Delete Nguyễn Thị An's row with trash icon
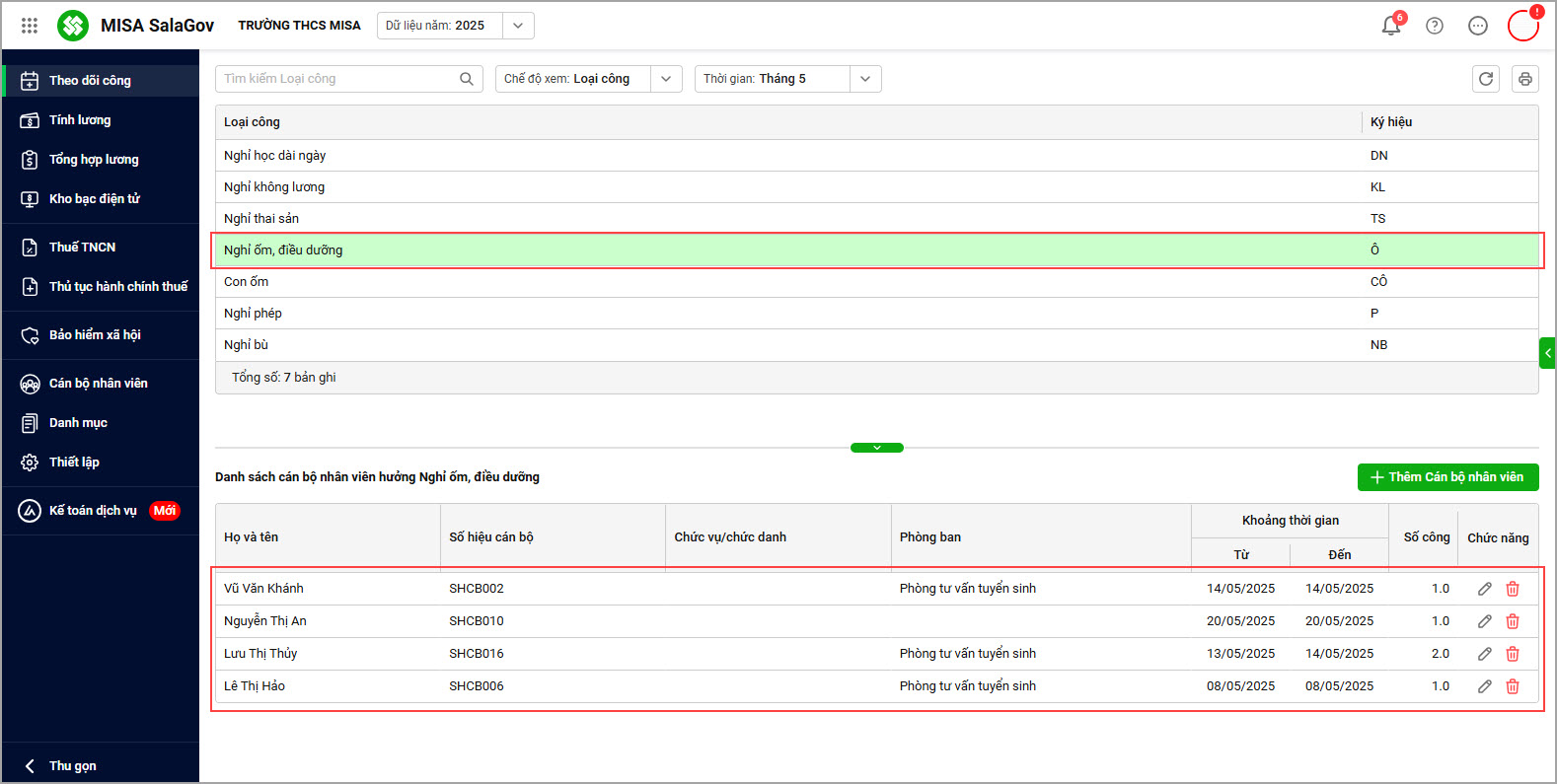The height and width of the screenshot is (784, 1557). point(1513,621)
